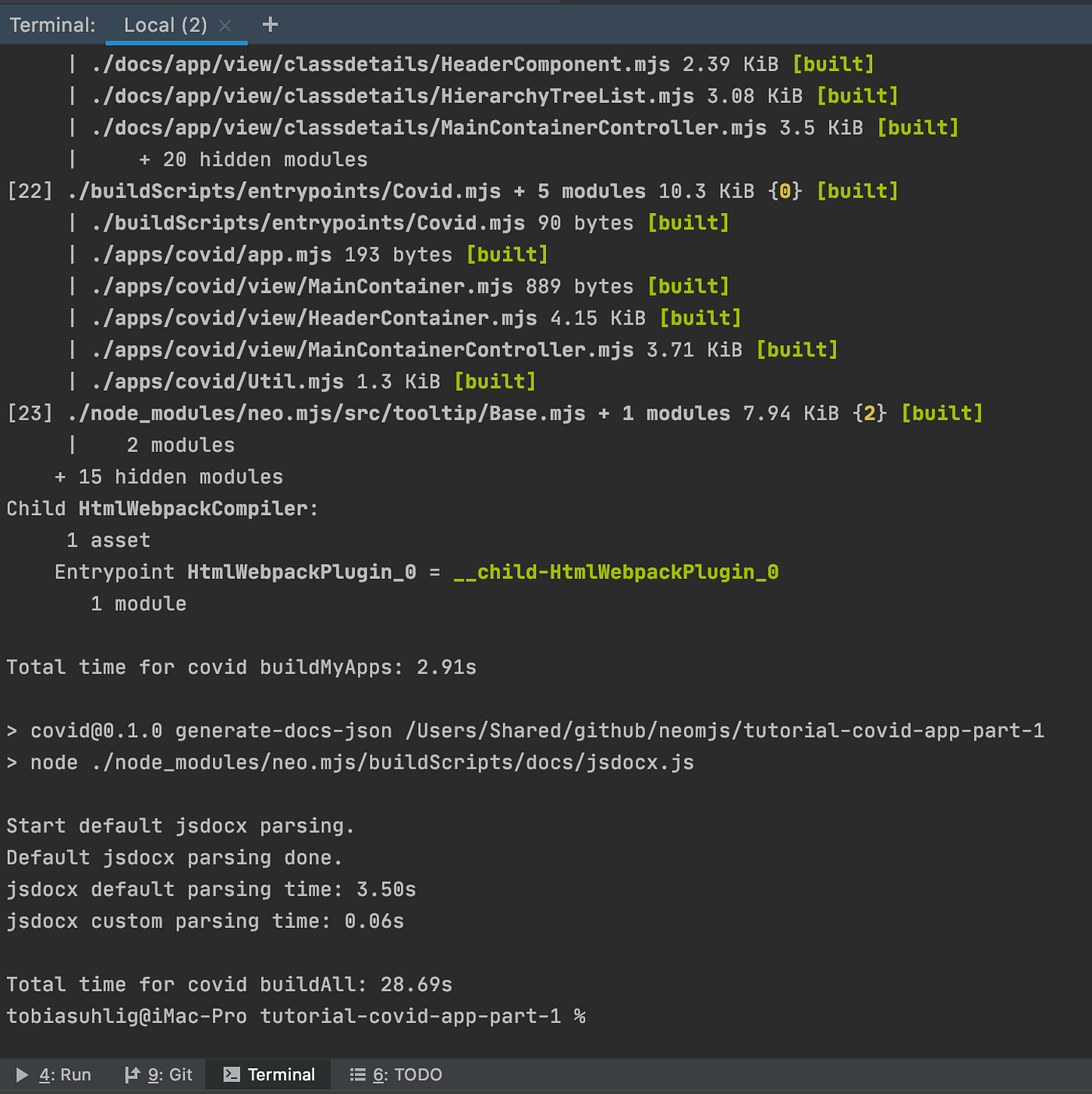Open the Git tool window branch icon
The image size is (1092, 1094).
[x=134, y=1074]
